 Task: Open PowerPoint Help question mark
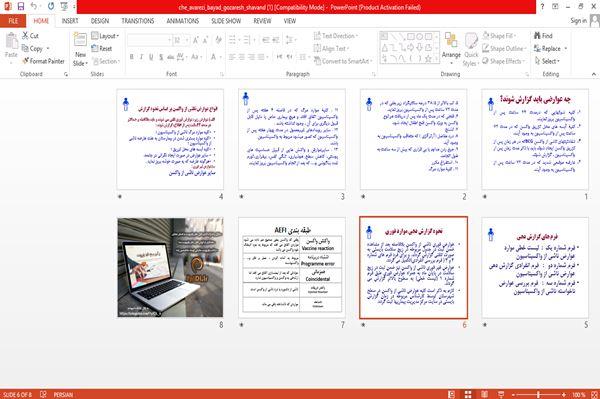click(542, 6)
